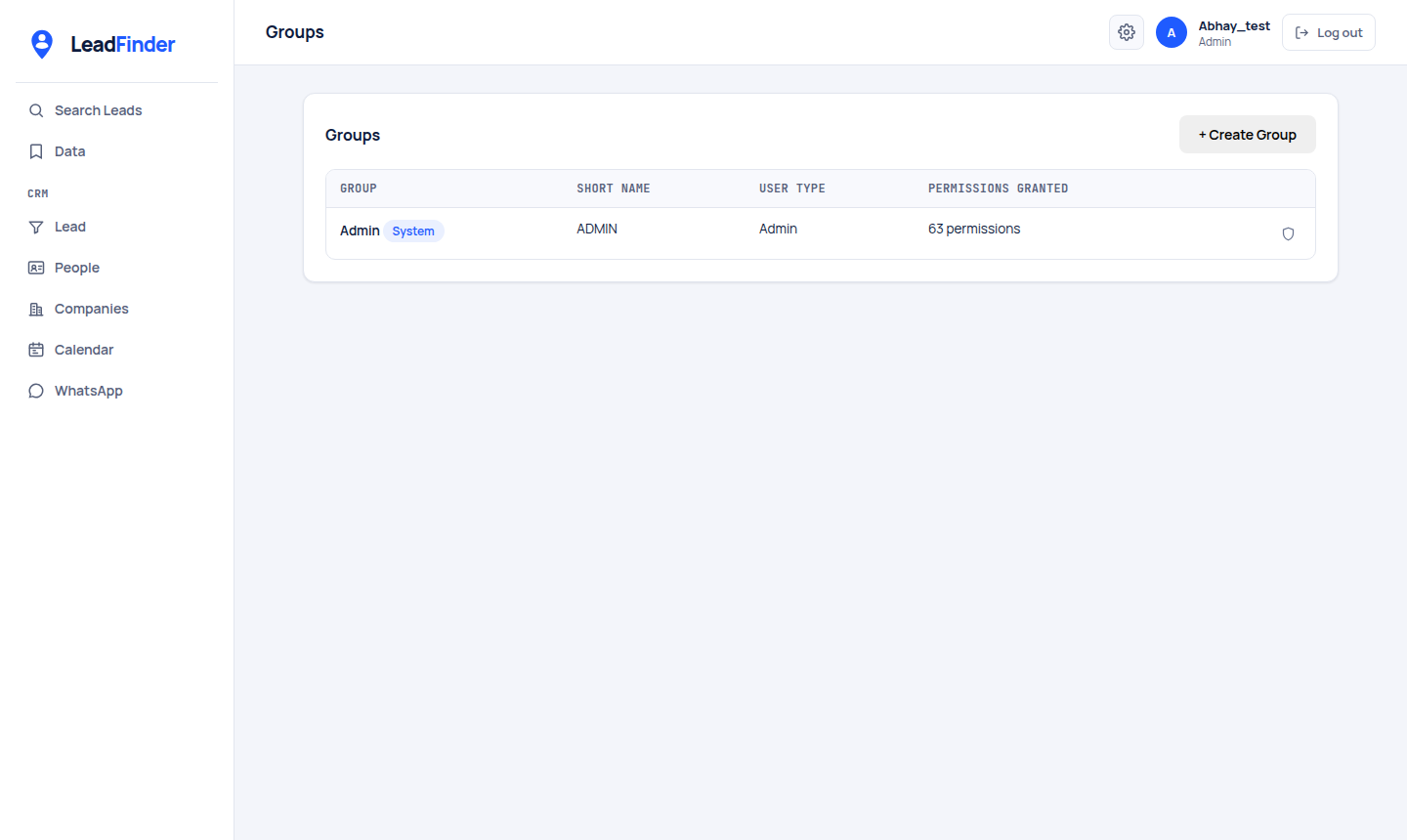Click the LeadFinder brand name
Viewport: 1407px width, 840px height.
click(x=123, y=44)
